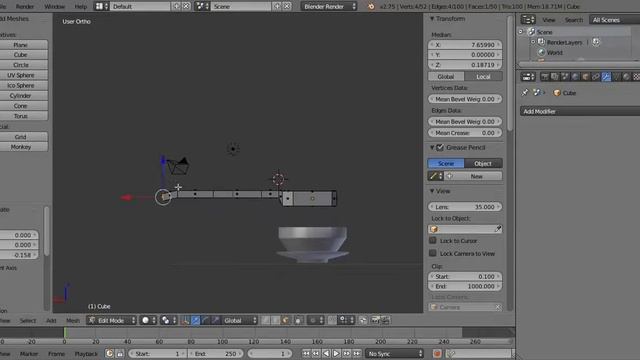Delete the Default screen layout with X
The height and width of the screenshot is (360, 640).
[x=186, y=7]
